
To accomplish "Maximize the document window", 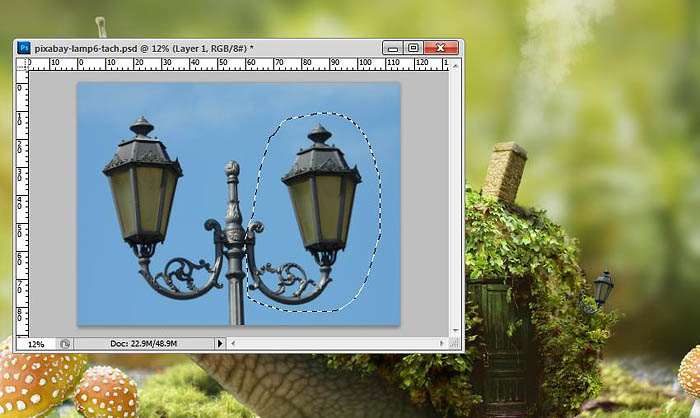I will 414,47.
